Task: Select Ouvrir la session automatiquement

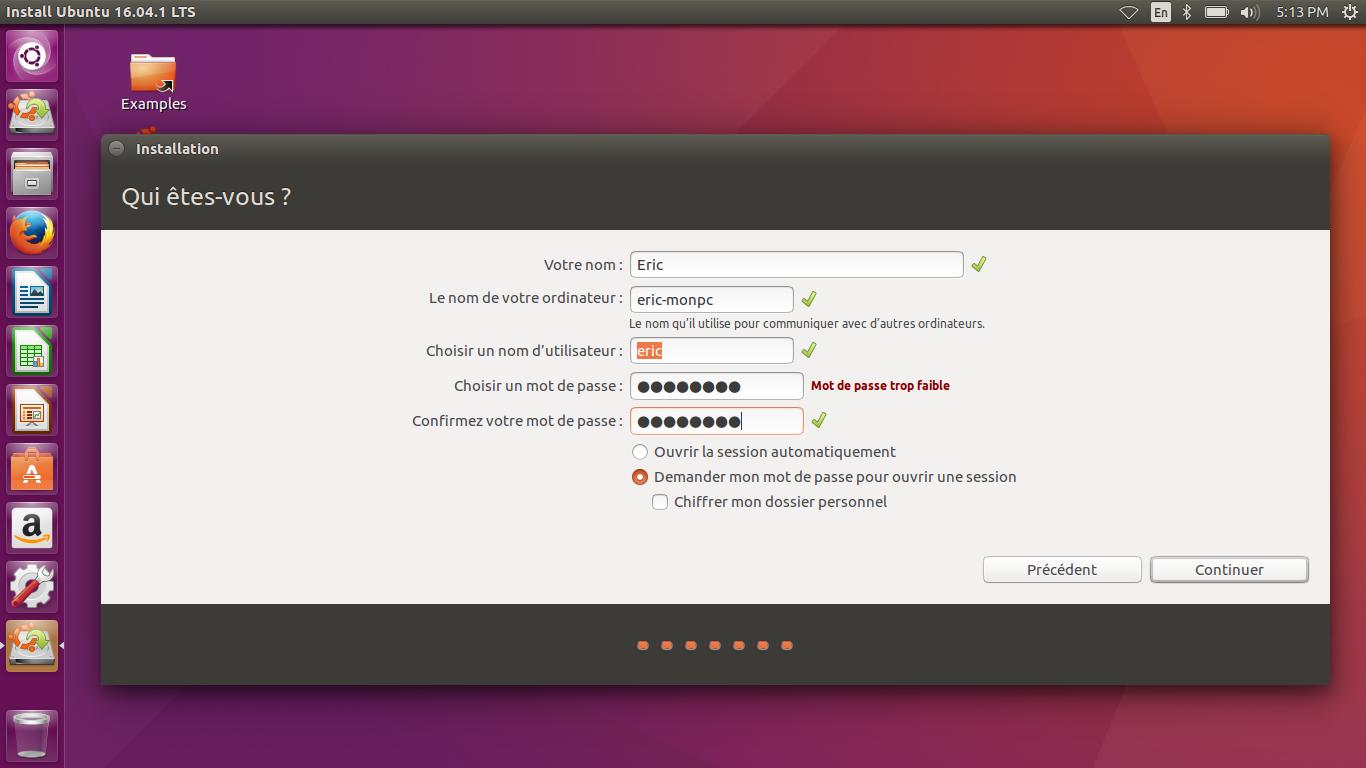Action: 764,452
